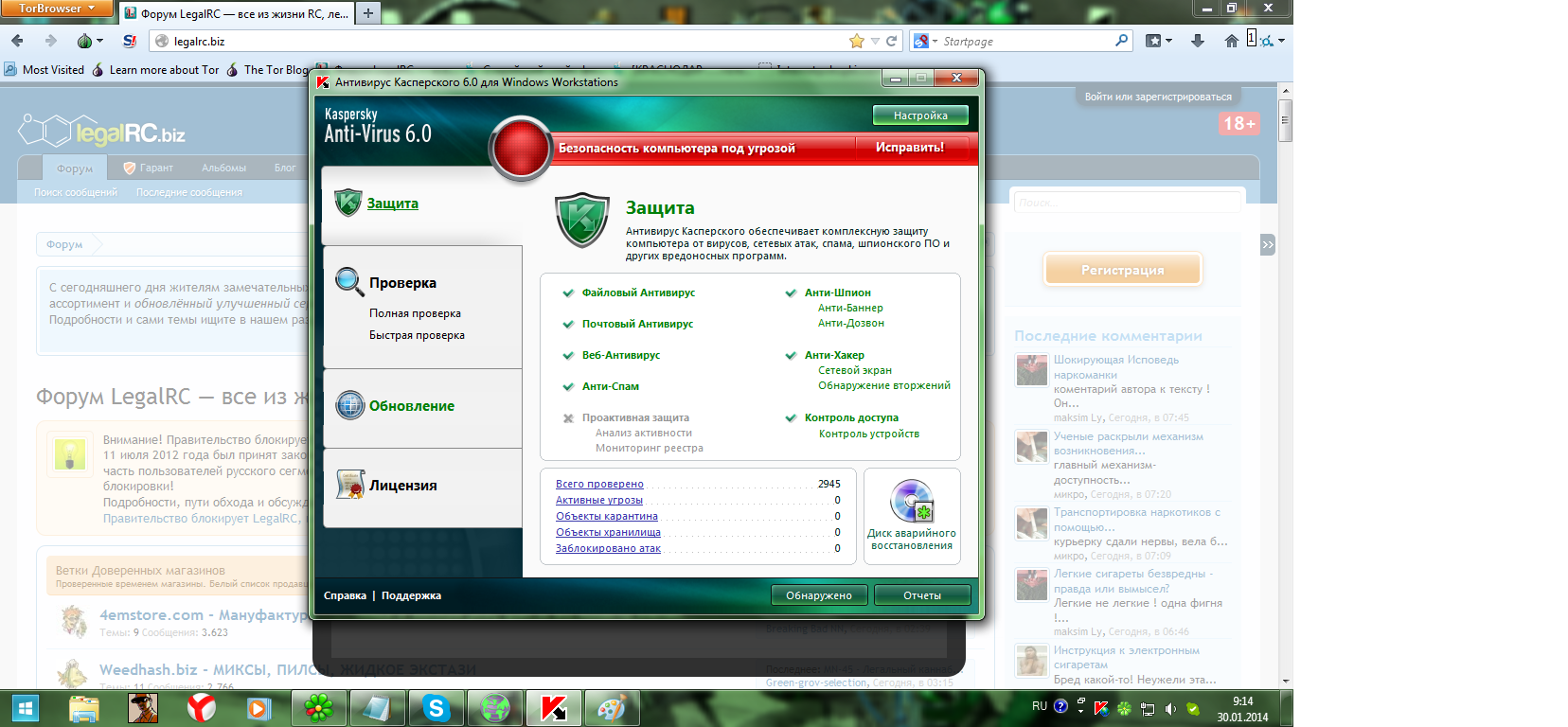Open the Всего проверено link

click(x=599, y=484)
